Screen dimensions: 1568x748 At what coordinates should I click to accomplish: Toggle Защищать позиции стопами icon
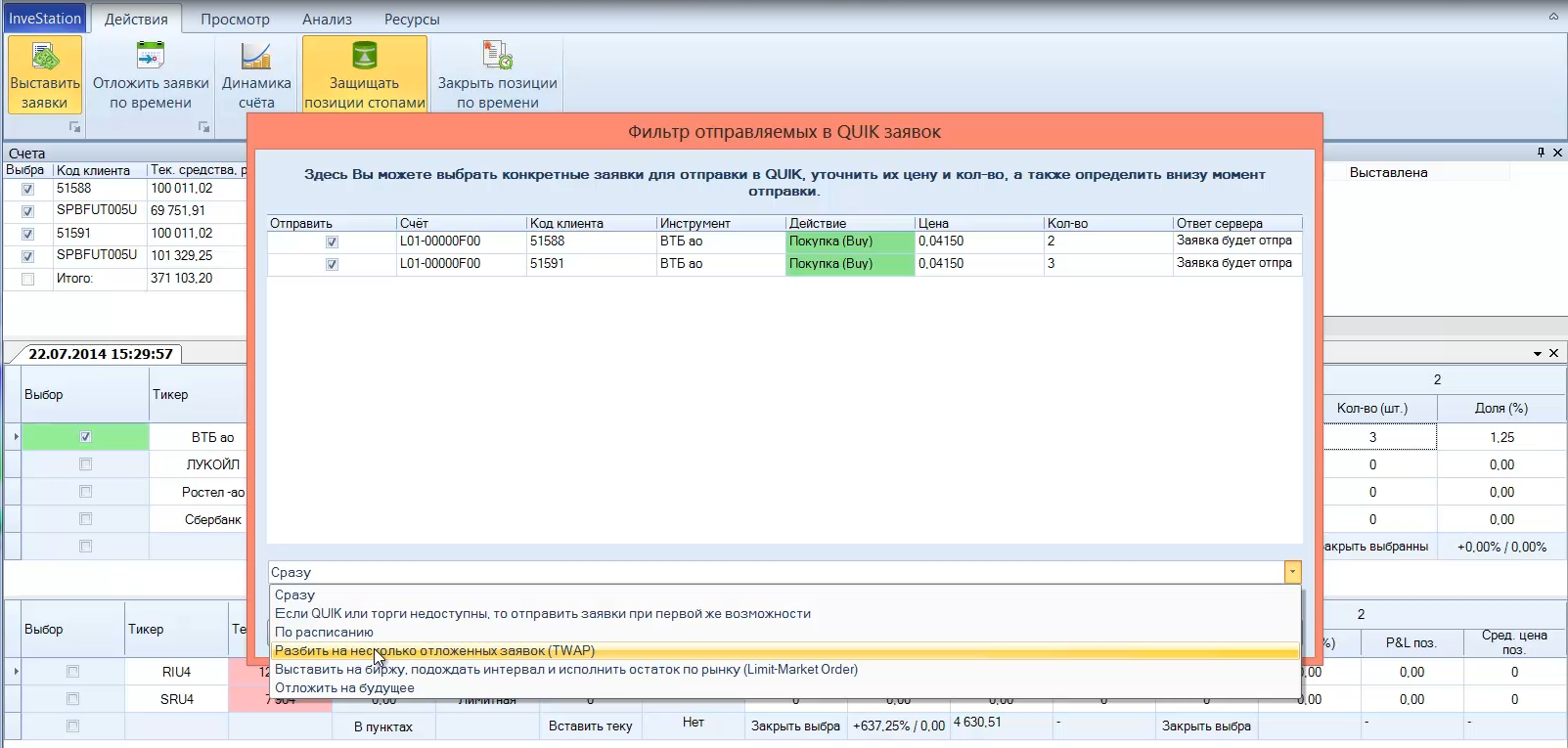click(365, 74)
